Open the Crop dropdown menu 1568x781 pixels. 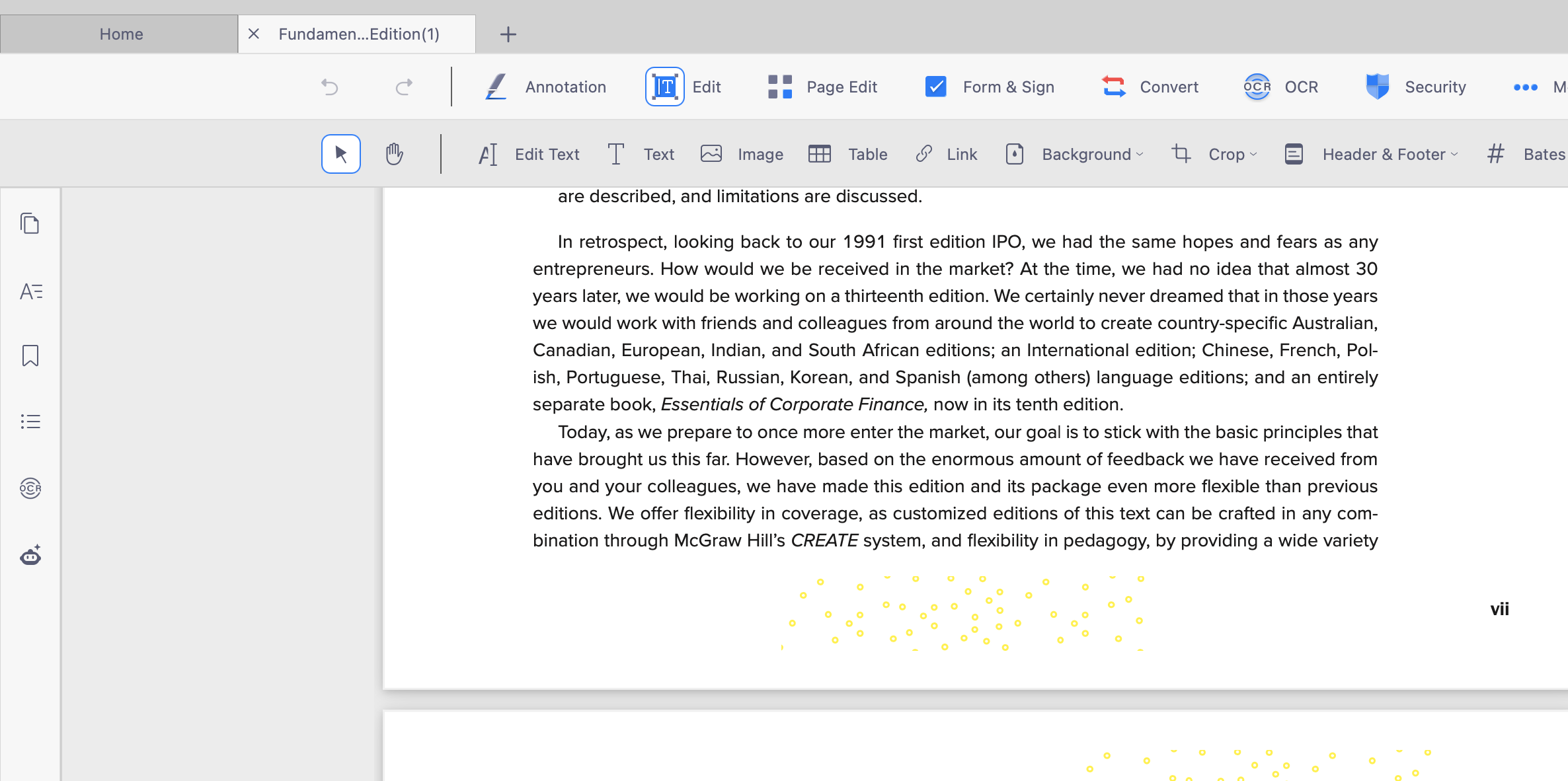pos(1232,154)
